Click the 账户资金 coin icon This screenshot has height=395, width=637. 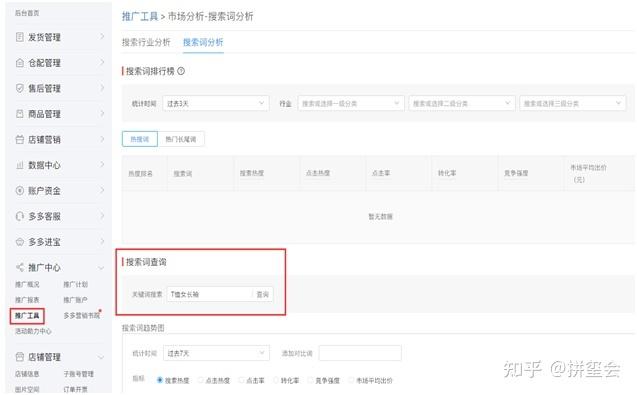click(20, 190)
